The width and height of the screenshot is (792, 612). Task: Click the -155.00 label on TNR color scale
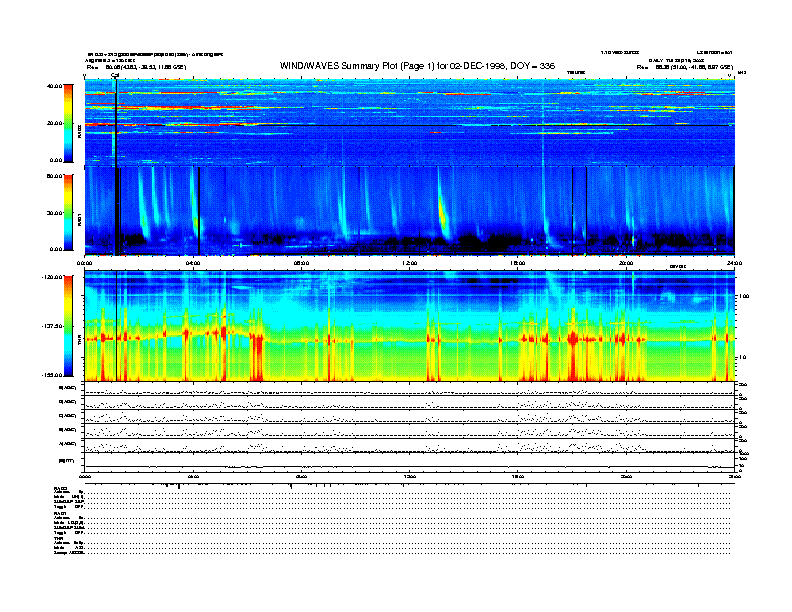pyautogui.click(x=53, y=375)
